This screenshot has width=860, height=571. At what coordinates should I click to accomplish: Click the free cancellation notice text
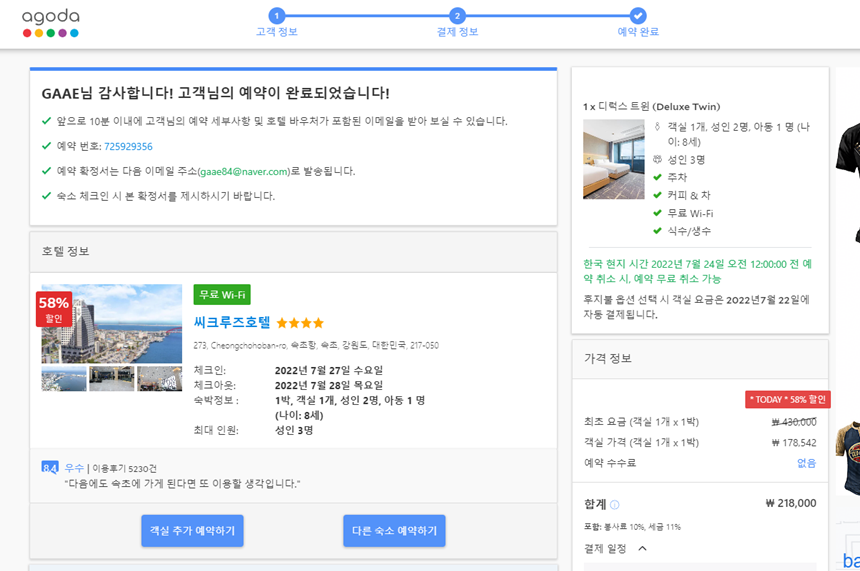tap(697, 271)
